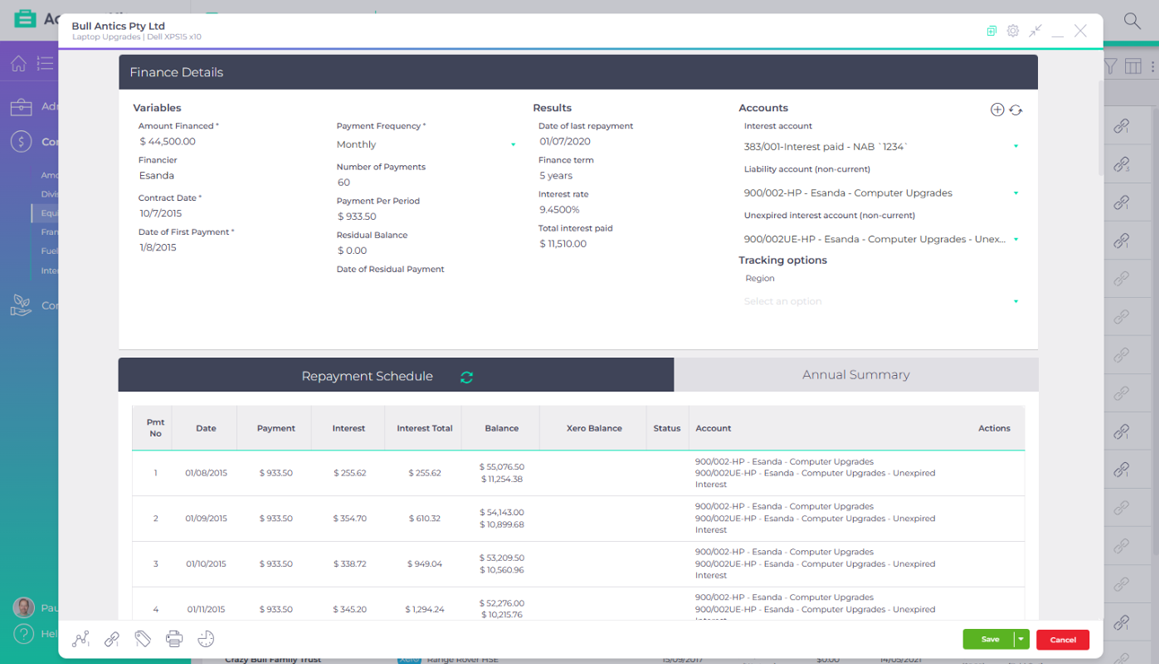Open the Home icon in the left sidebar
This screenshot has height=664, width=1159.
point(17,63)
